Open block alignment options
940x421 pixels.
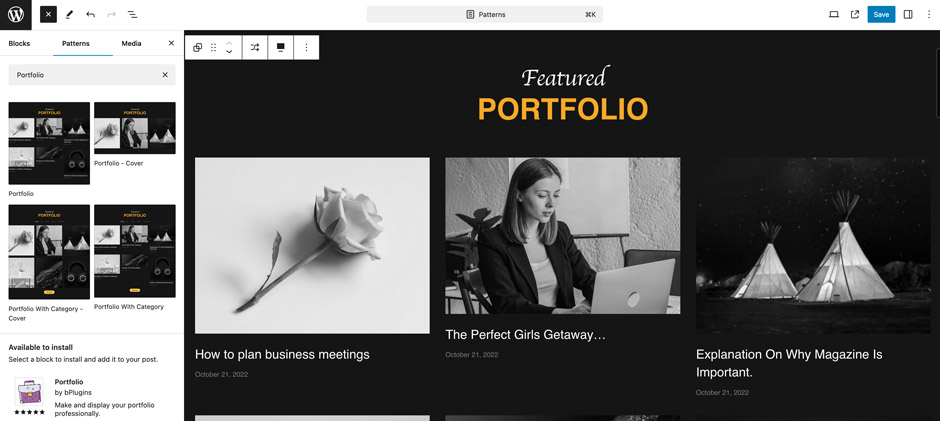[280, 47]
